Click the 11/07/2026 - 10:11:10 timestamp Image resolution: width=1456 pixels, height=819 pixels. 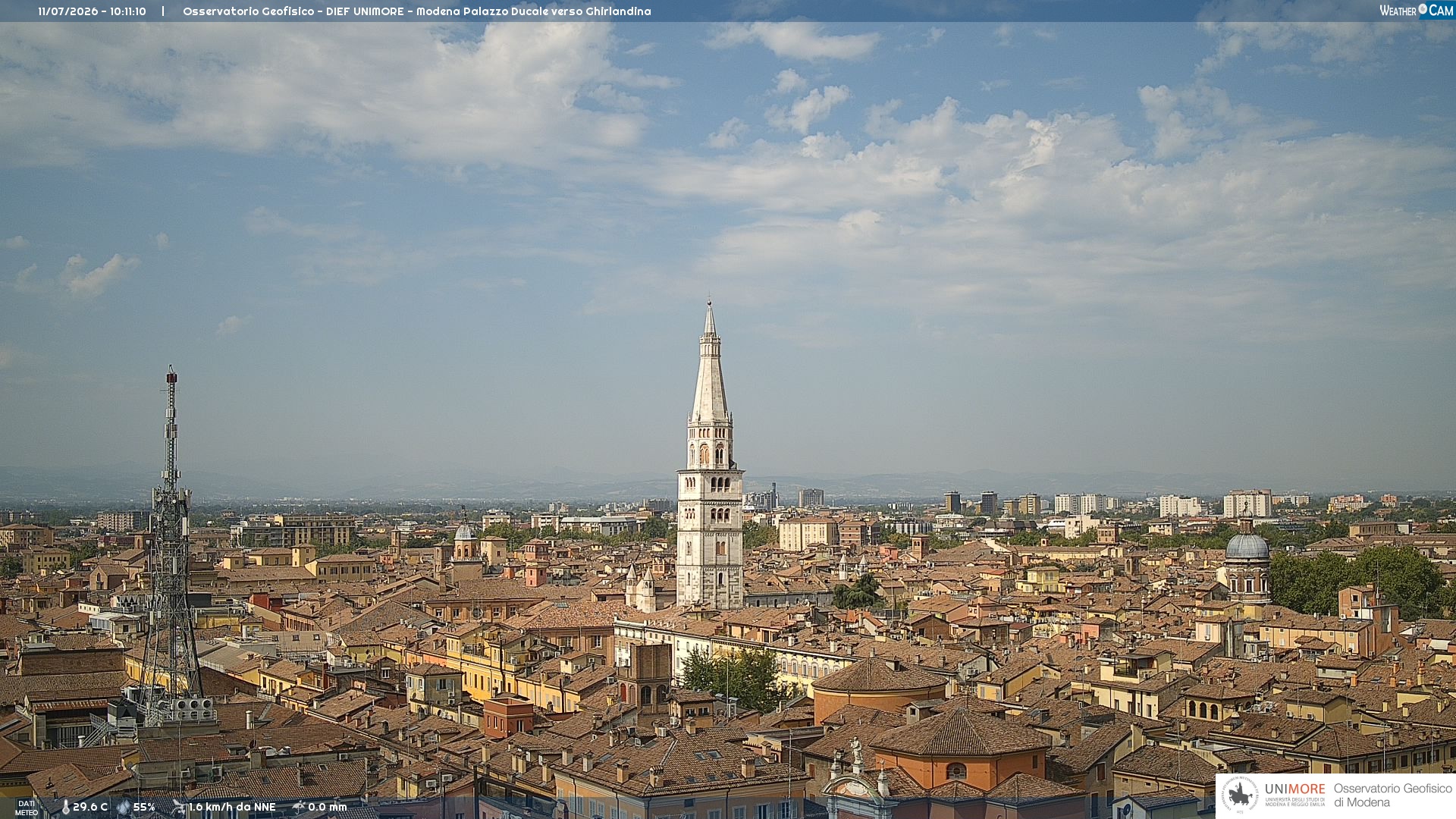click(92, 11)
